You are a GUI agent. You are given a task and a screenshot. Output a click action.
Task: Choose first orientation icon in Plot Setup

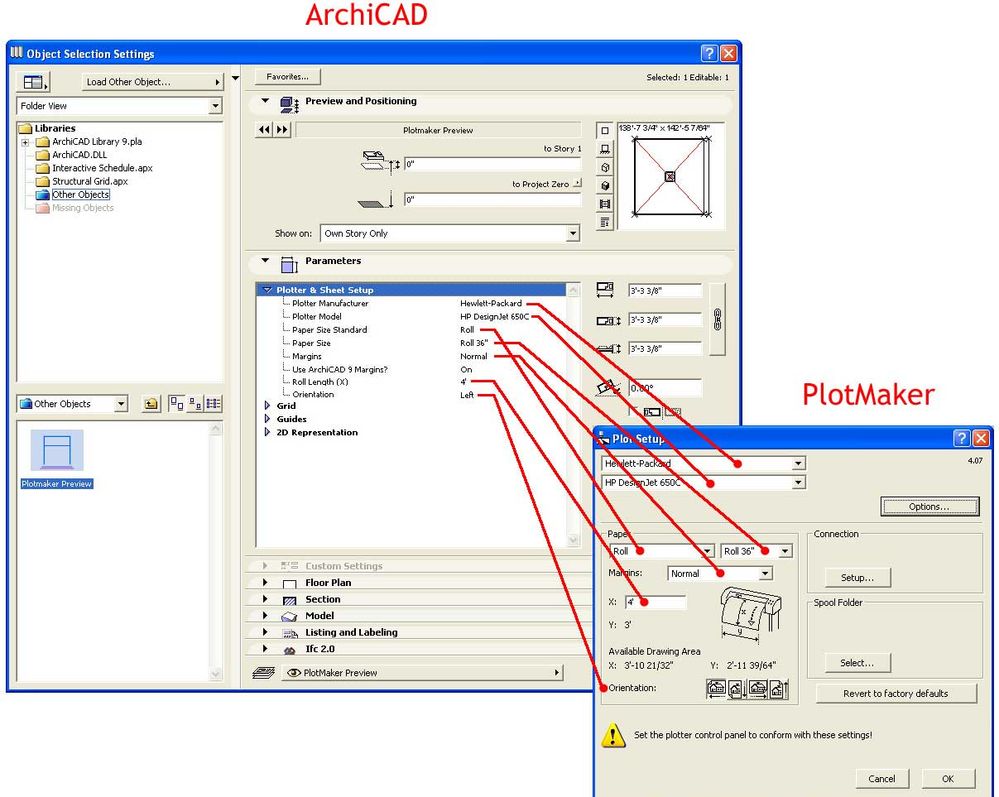click(716, 688)
